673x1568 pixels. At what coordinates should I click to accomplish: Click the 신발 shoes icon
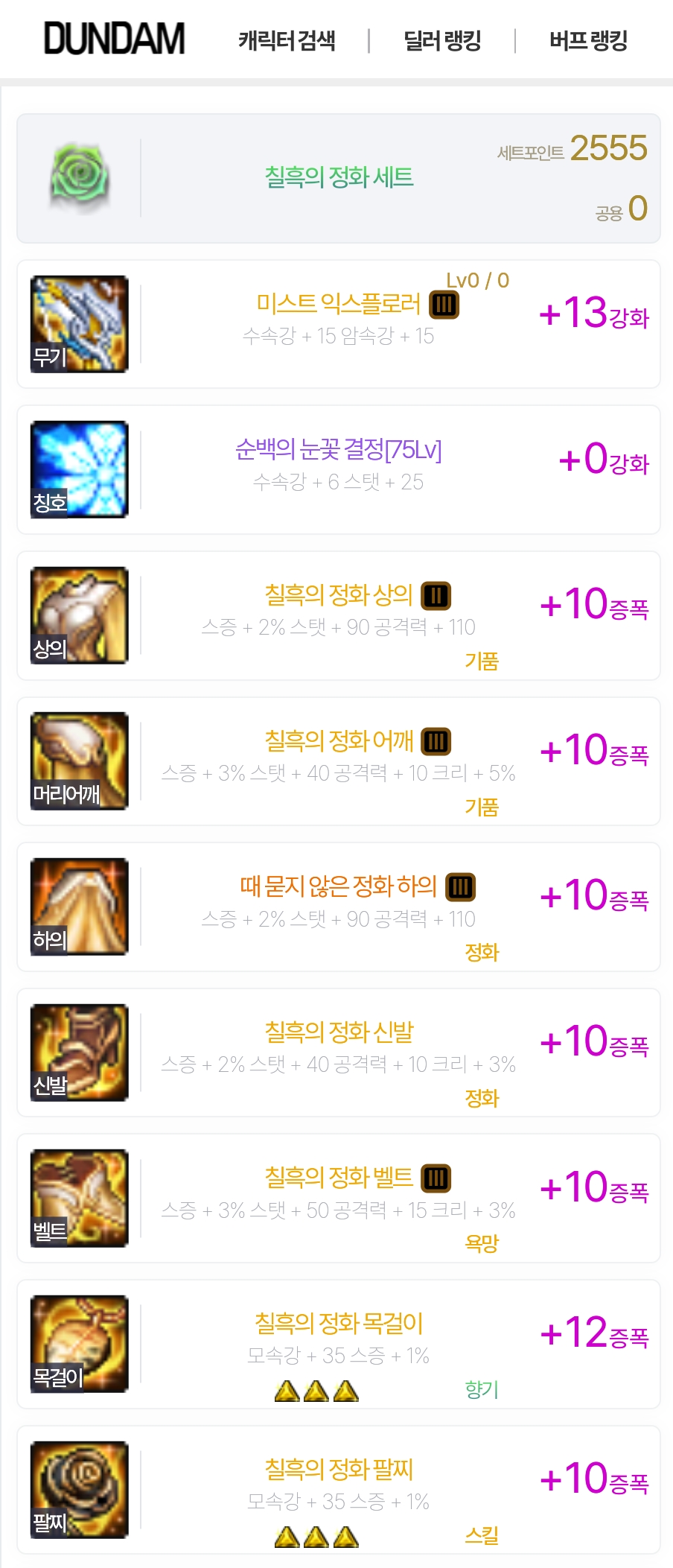pyautogui.click(x=79, y=1053)
